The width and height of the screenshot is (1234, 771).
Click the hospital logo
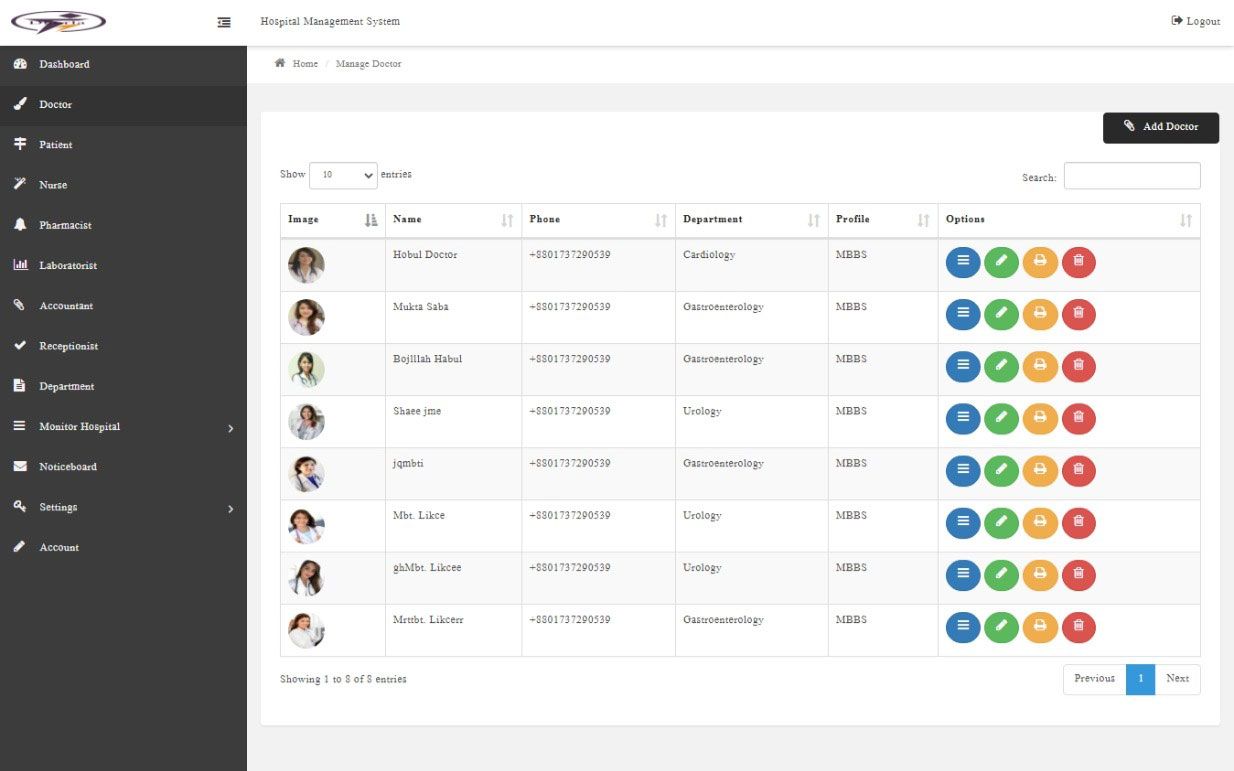click(58, 22)
